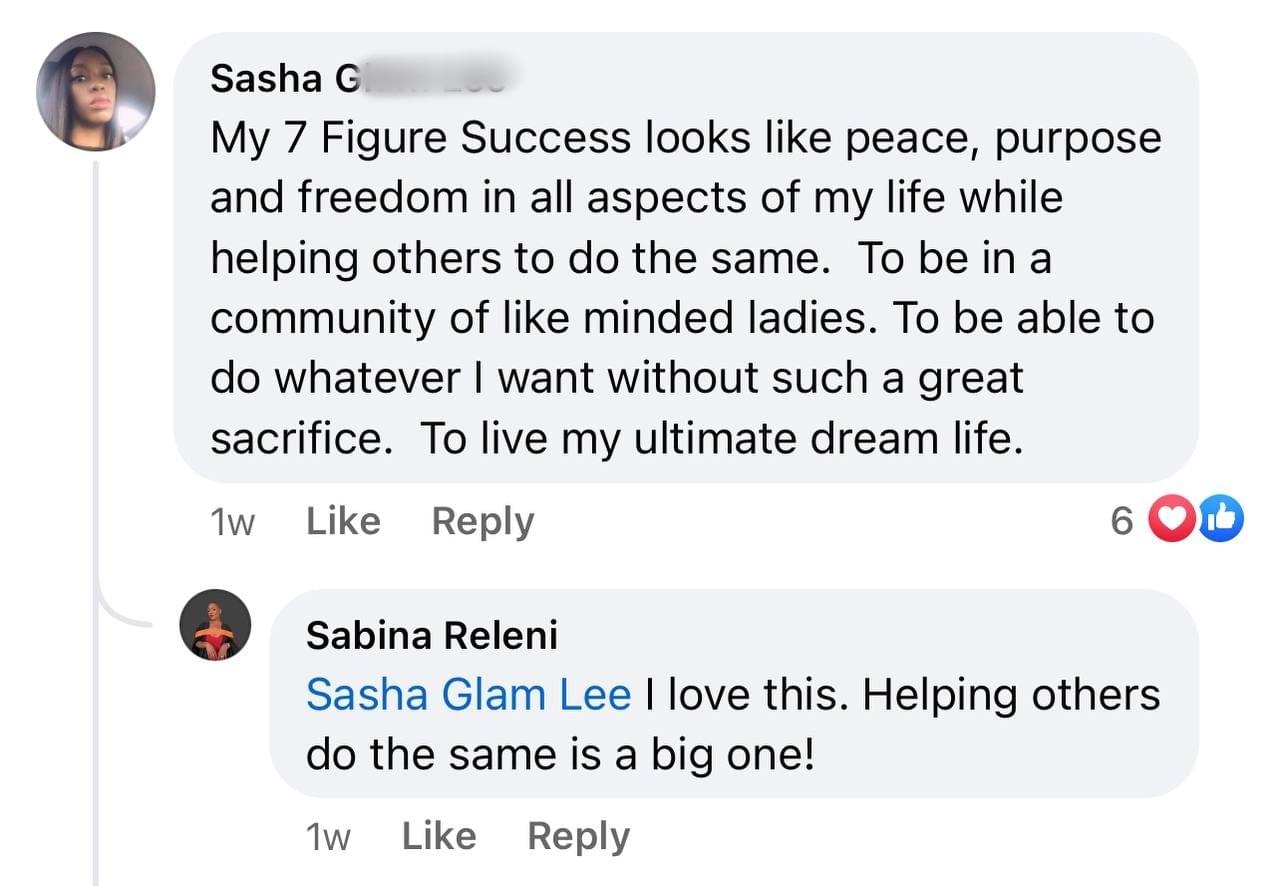Open Sabina Releni's profile picture
This screenshot has width=1280, height=886.
point(214,625)
